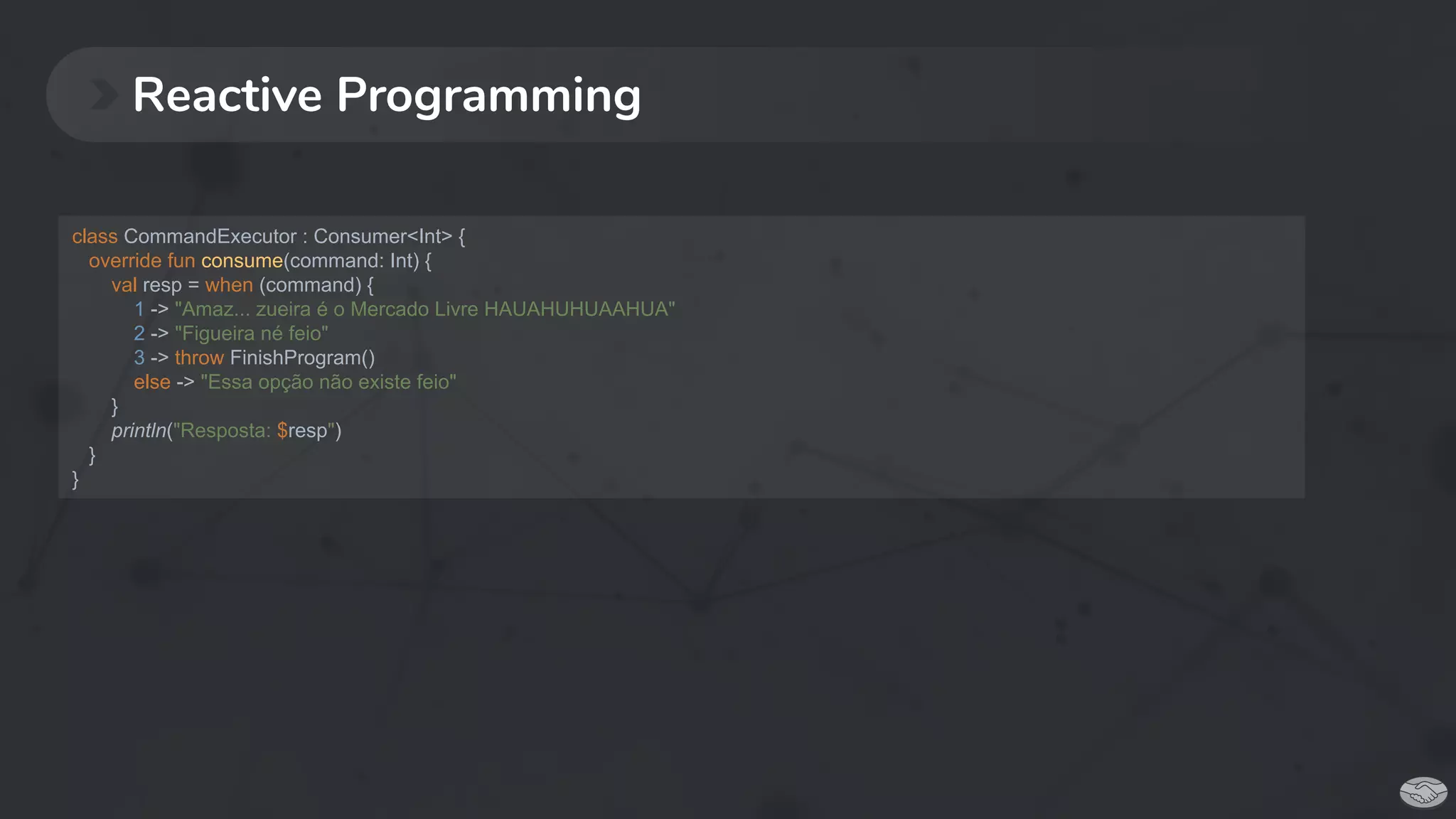Click the handshake logo icon

pyautogui.click(x=1423, y=793)
